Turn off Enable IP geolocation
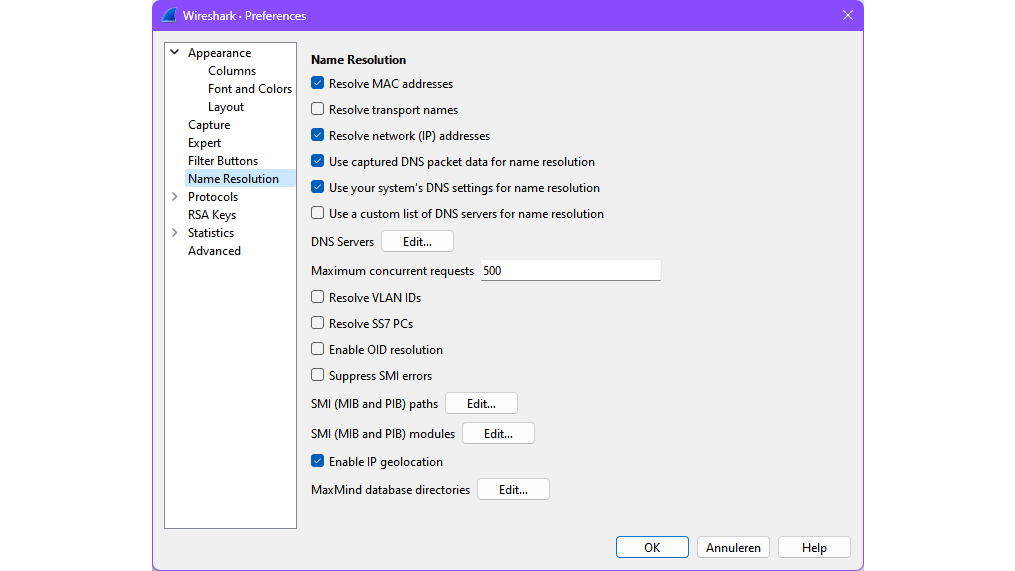This screenshot has width=1015, height=571. point(318,462)
